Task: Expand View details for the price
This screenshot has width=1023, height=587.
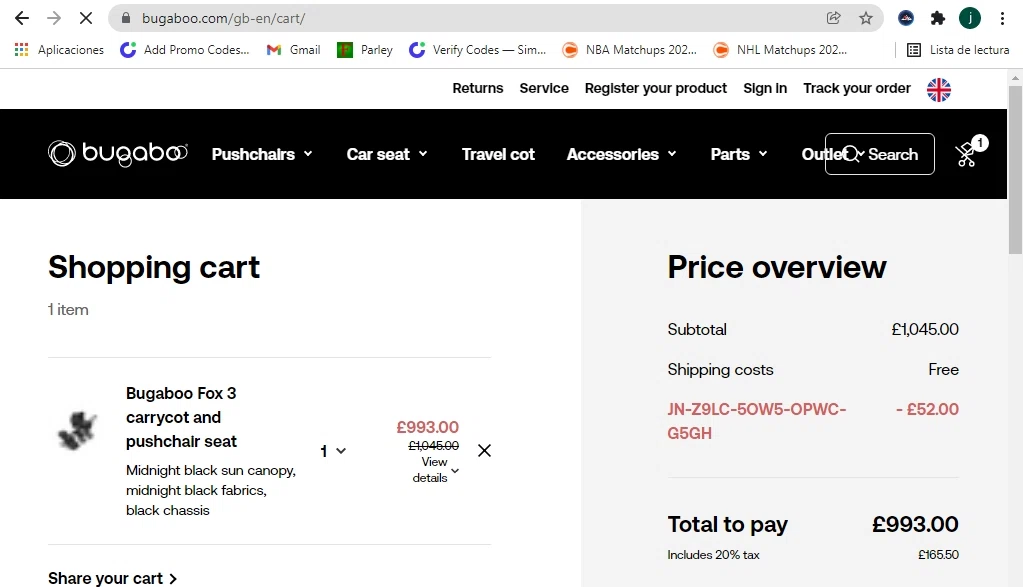Action: point(436,470)
